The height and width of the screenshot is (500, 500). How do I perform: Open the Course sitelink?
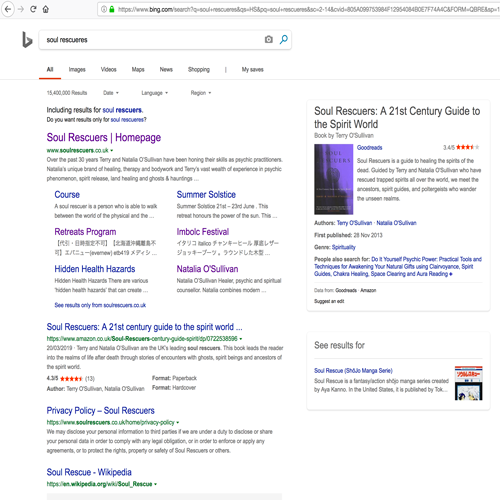coord(67,194)
